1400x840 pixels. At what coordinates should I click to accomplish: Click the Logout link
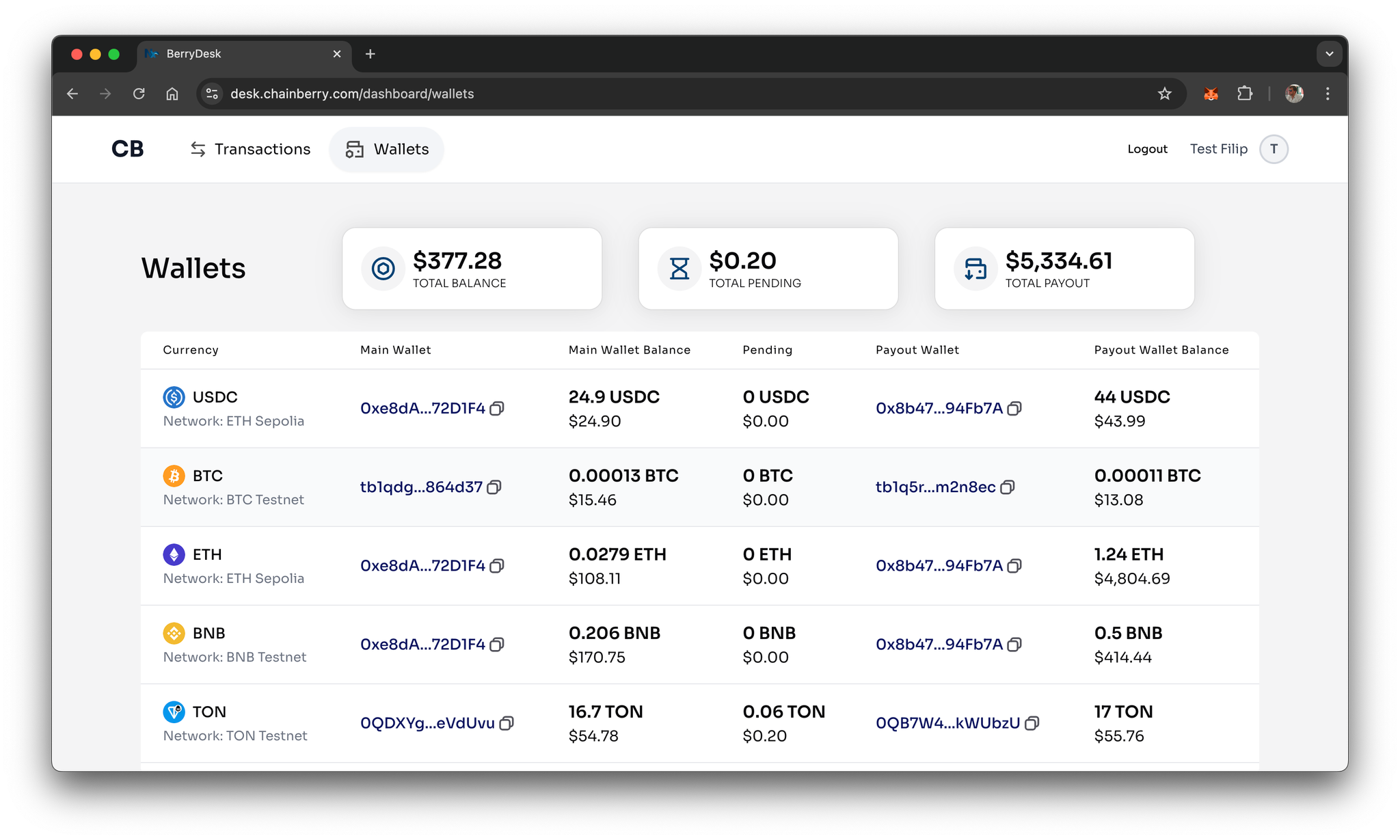1147,149
